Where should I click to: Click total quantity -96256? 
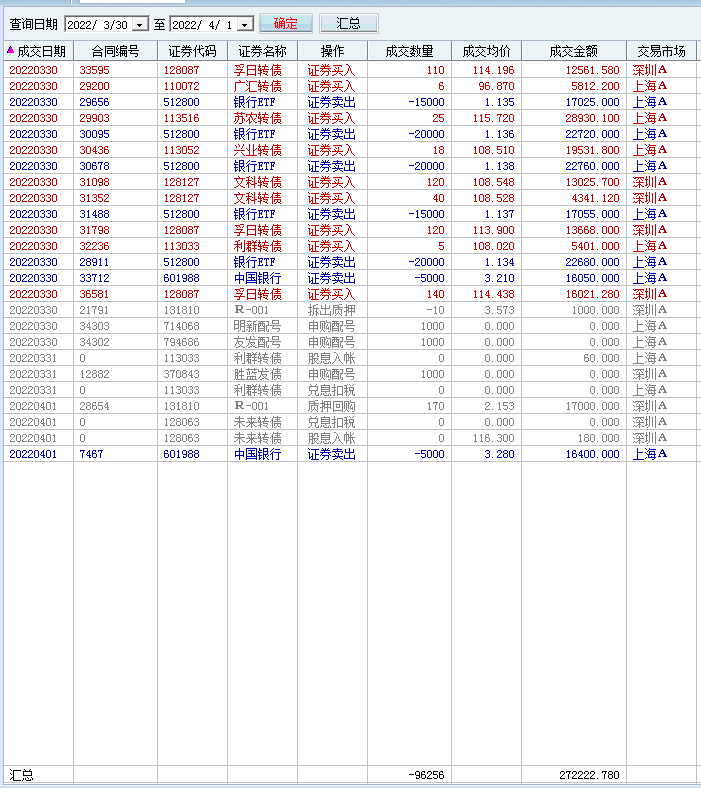(426, 775)
